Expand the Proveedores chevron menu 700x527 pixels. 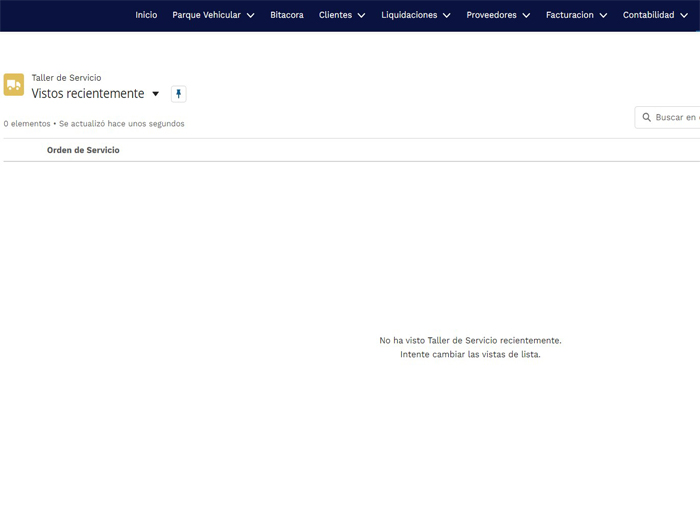point(525,16)
